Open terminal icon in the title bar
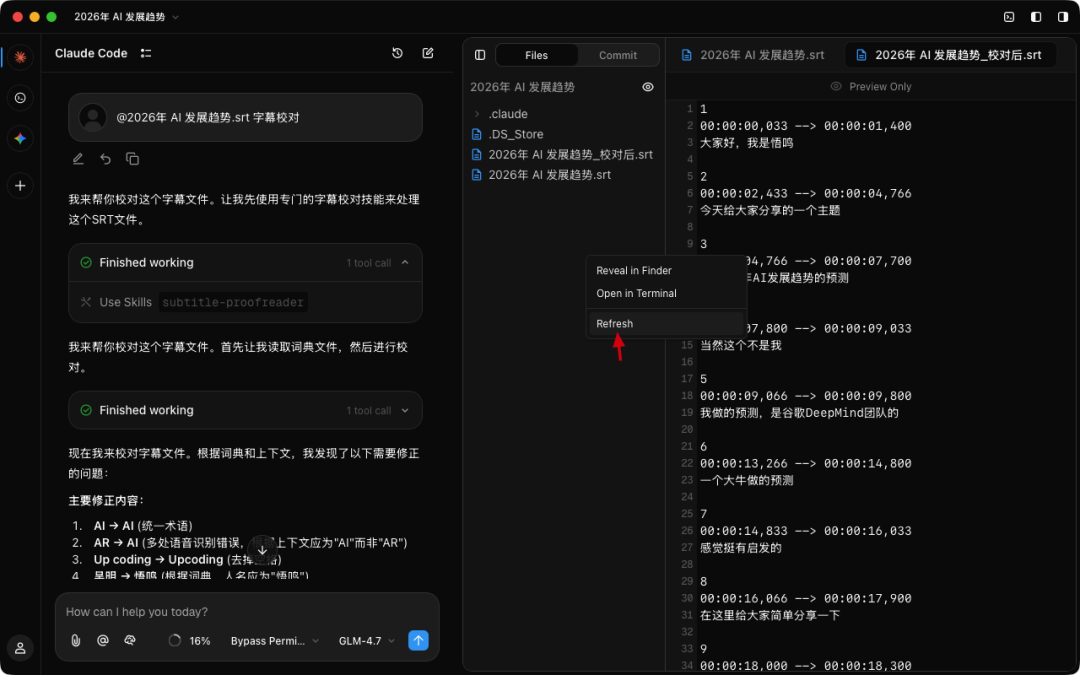 [1009, 17]
